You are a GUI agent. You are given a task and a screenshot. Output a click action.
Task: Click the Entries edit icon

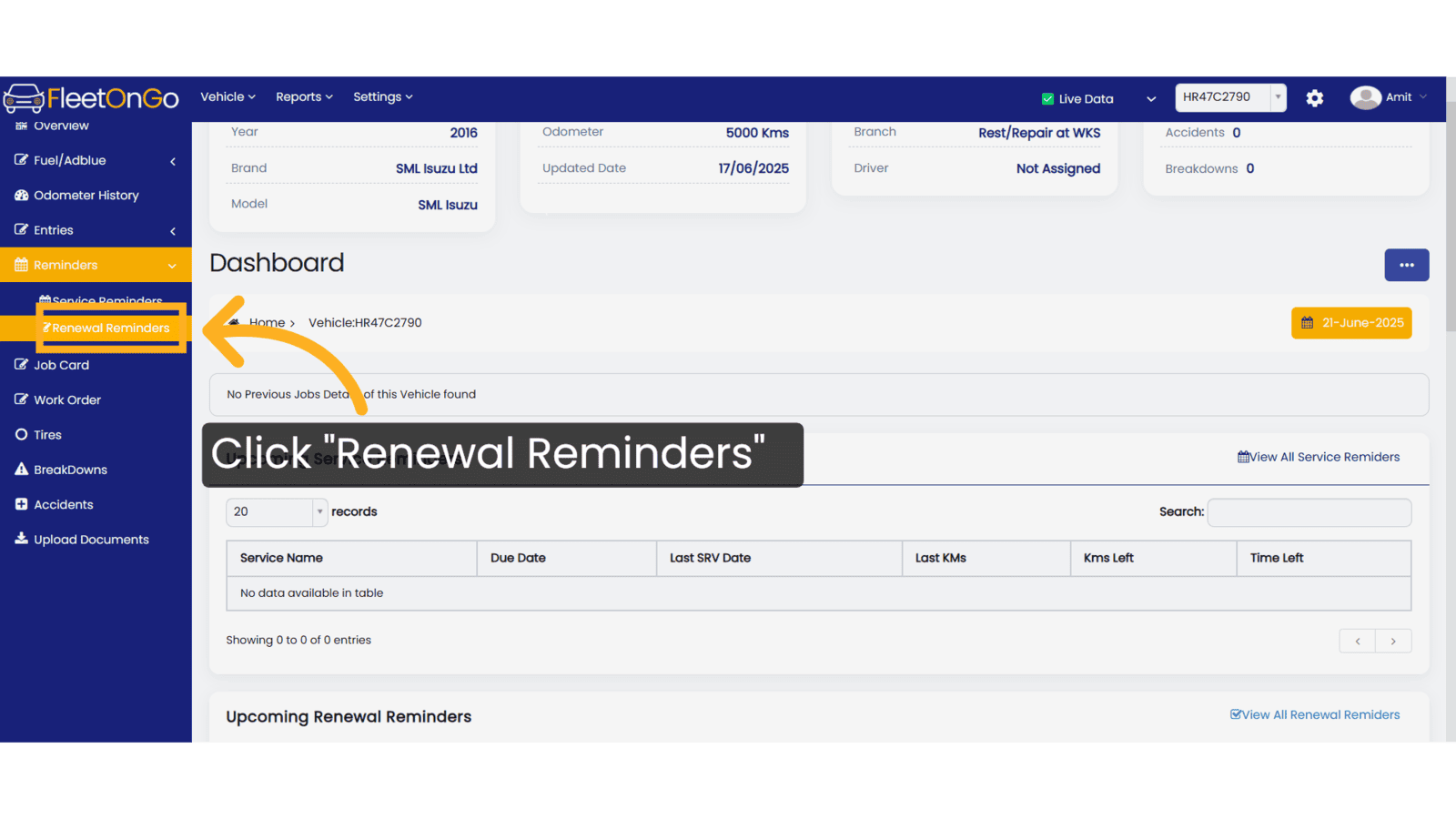21,230
